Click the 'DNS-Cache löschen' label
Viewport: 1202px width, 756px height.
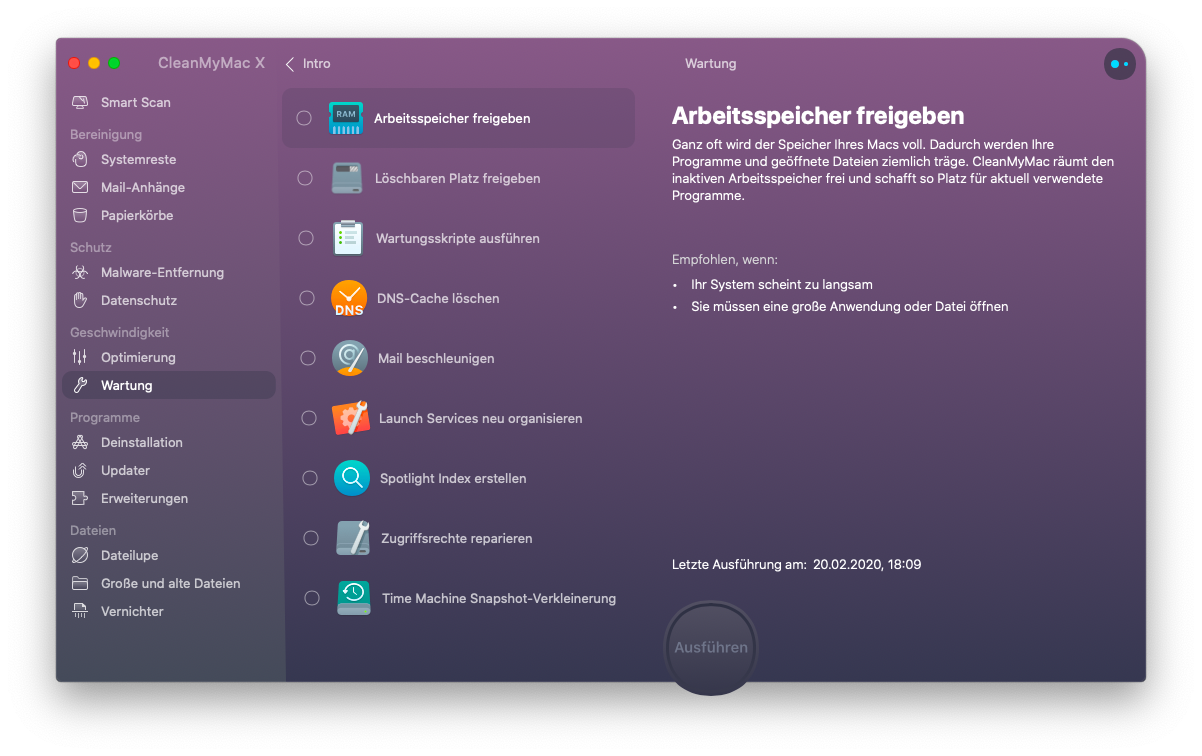click(x=438, y=298)
